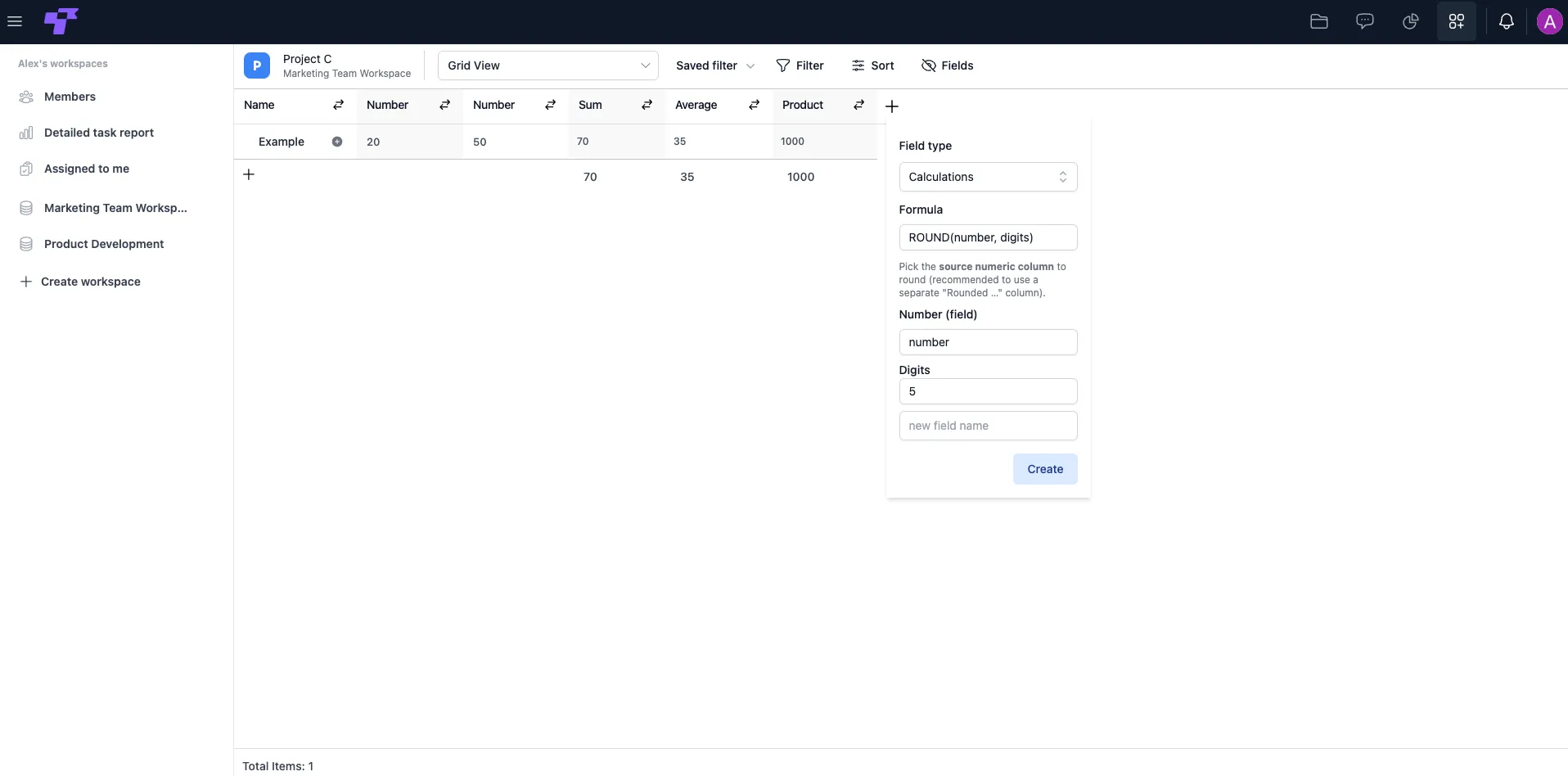The width and height of the screenshot is (1568, 776).
Task: Open Sort options
Action: [x=873, y=65]
